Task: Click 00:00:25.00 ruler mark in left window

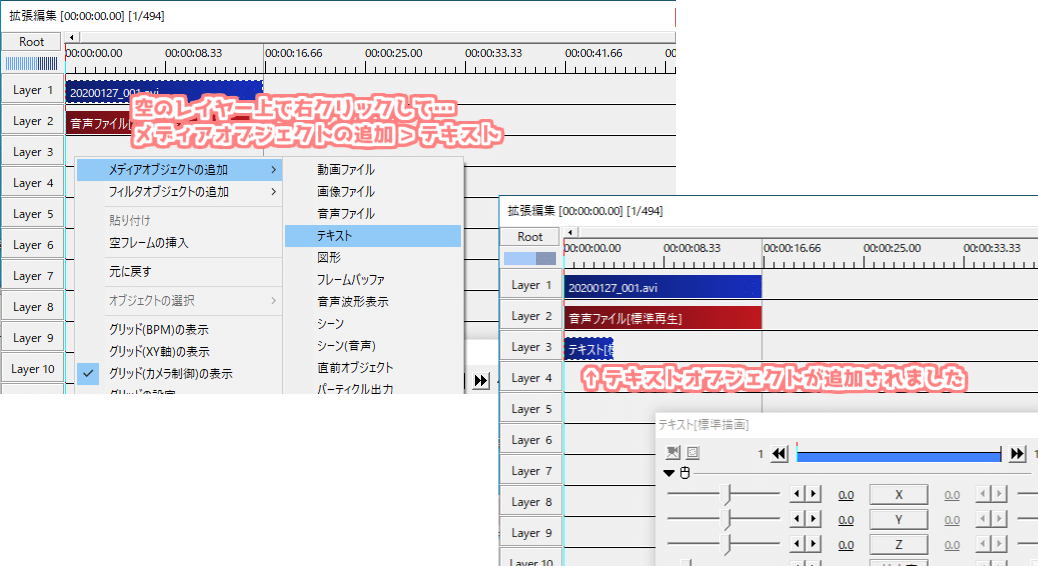Action: (x=393, y=53)
